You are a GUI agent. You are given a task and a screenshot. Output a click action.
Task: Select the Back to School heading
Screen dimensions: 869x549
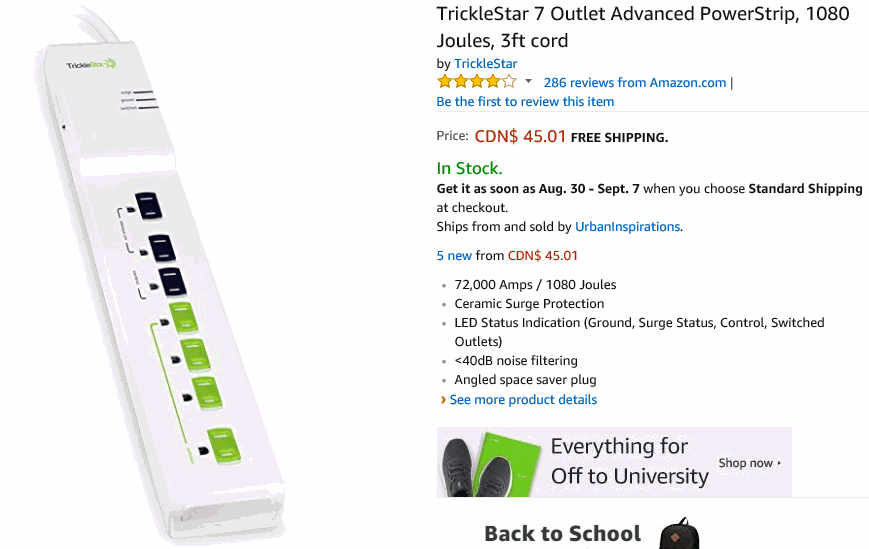[562, 533]
